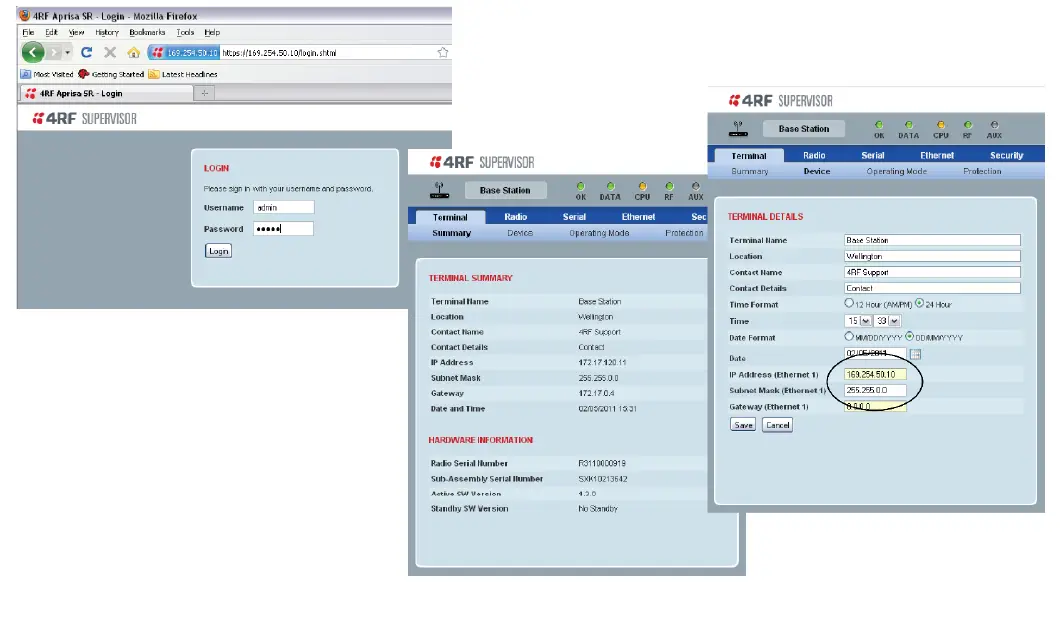Click Base Station button in Terminal Details window
Image resolution: width=1062 pixels, height=624 pixels.
(x=804, y=129)
